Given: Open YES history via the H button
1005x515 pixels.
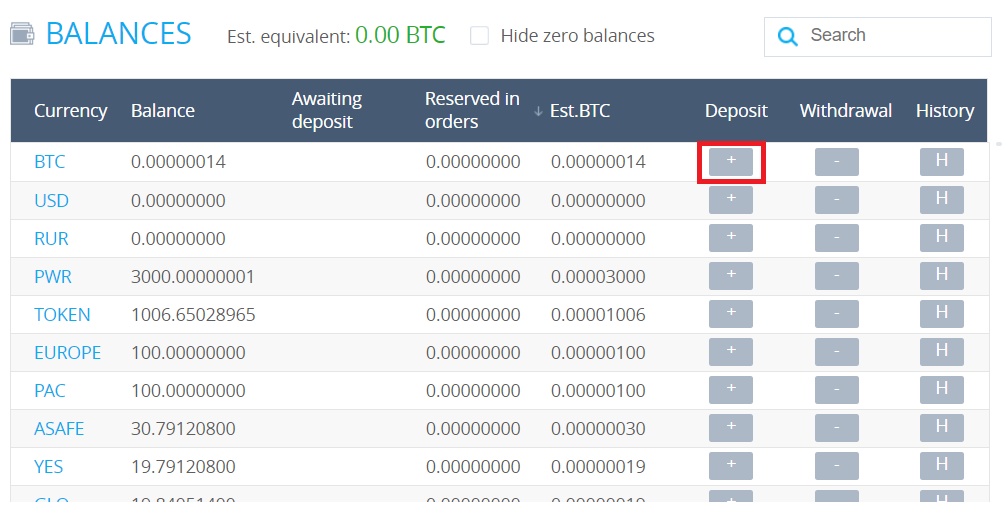Looking at the screenshot, I should pos(941,466).
